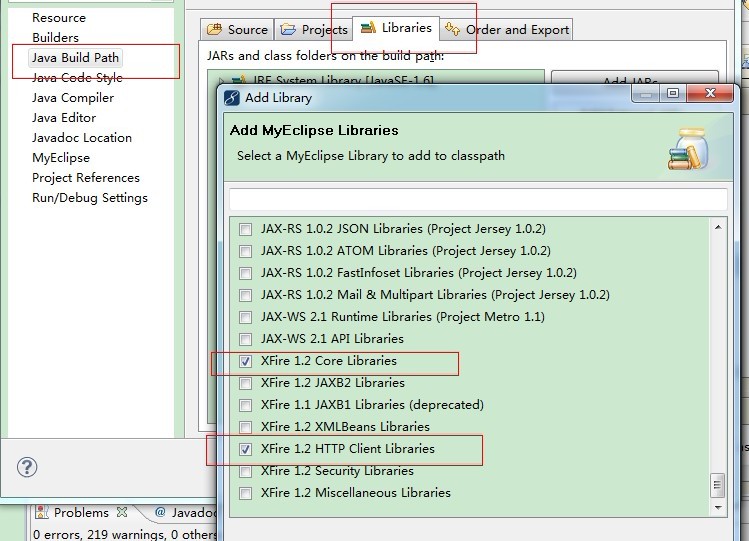Check XFire 1.1 JAXB1 Libraries (deprecated)
749x541 pixels.
coord(246,405)
